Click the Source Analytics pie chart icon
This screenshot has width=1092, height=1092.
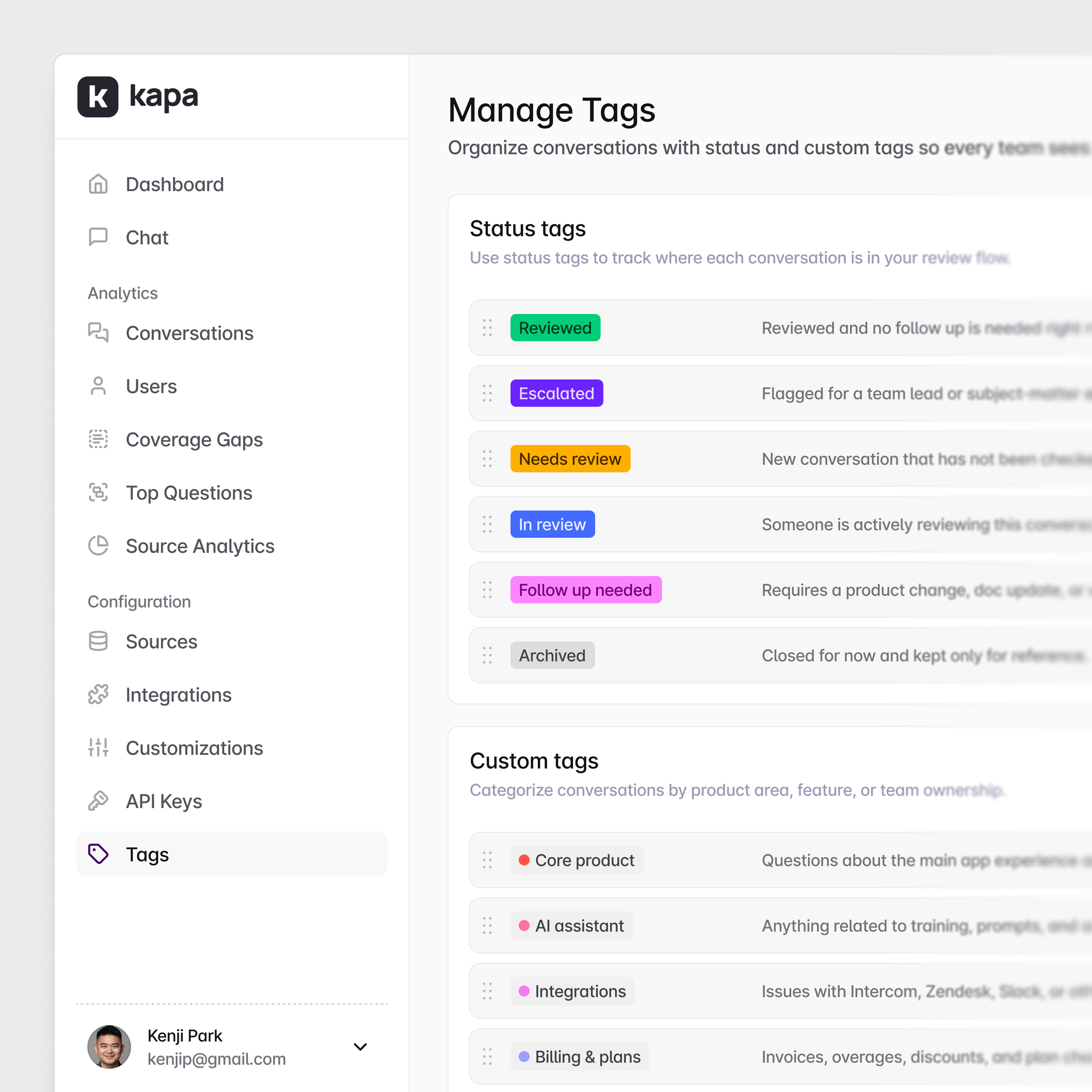coord(98,546)
